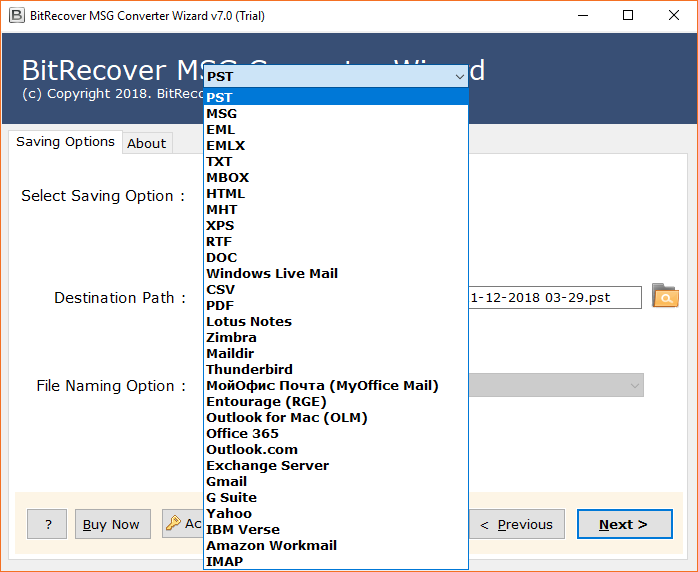Click the key icon on Activate button
The width and height of the screenshot is (698, 572).
point(173,523)
